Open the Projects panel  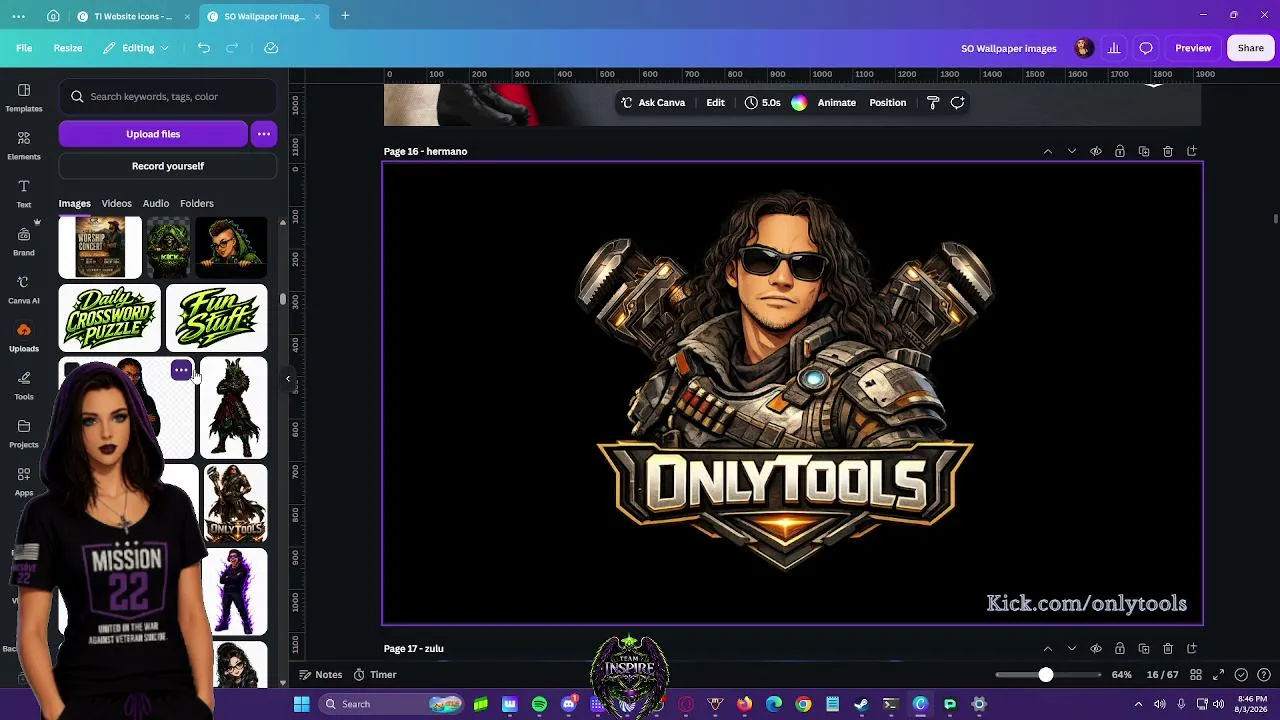[x=24, y=433]
